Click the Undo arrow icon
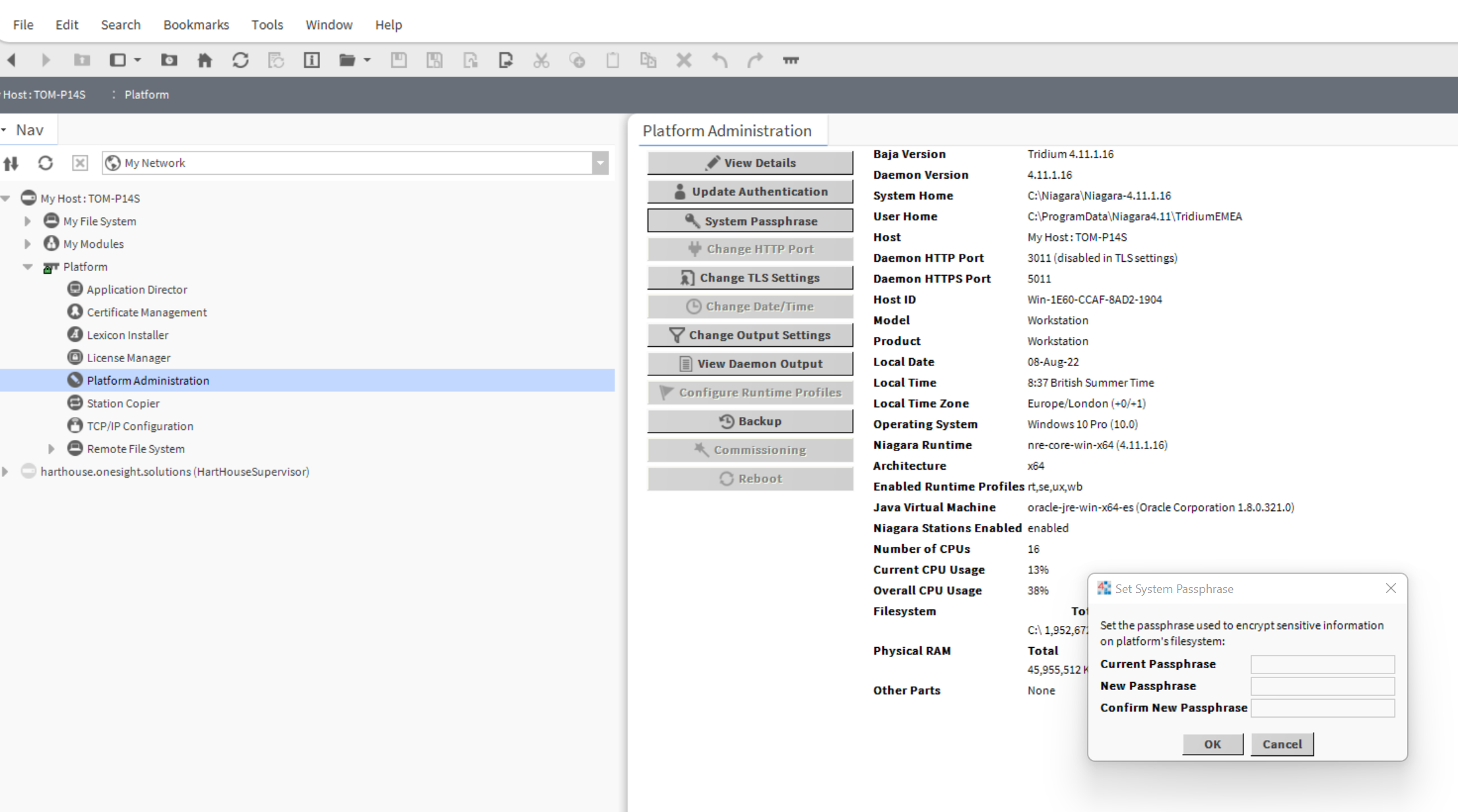 pos(719,60)
